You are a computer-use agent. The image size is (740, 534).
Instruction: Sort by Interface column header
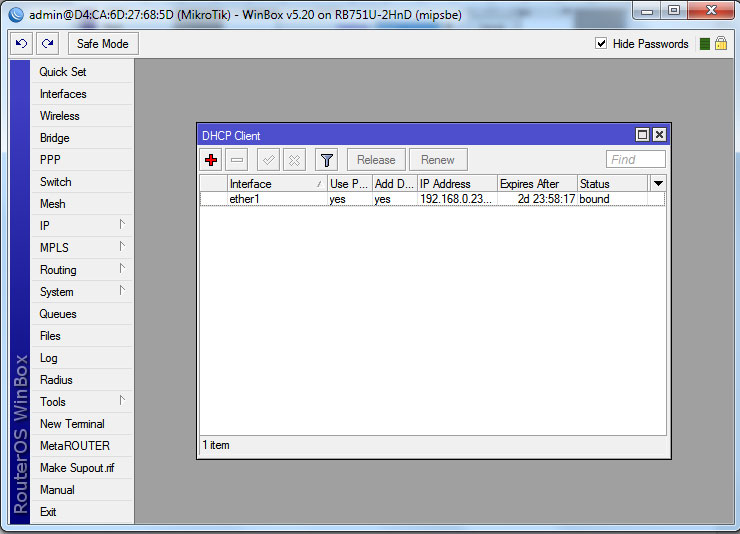[270, 184]
